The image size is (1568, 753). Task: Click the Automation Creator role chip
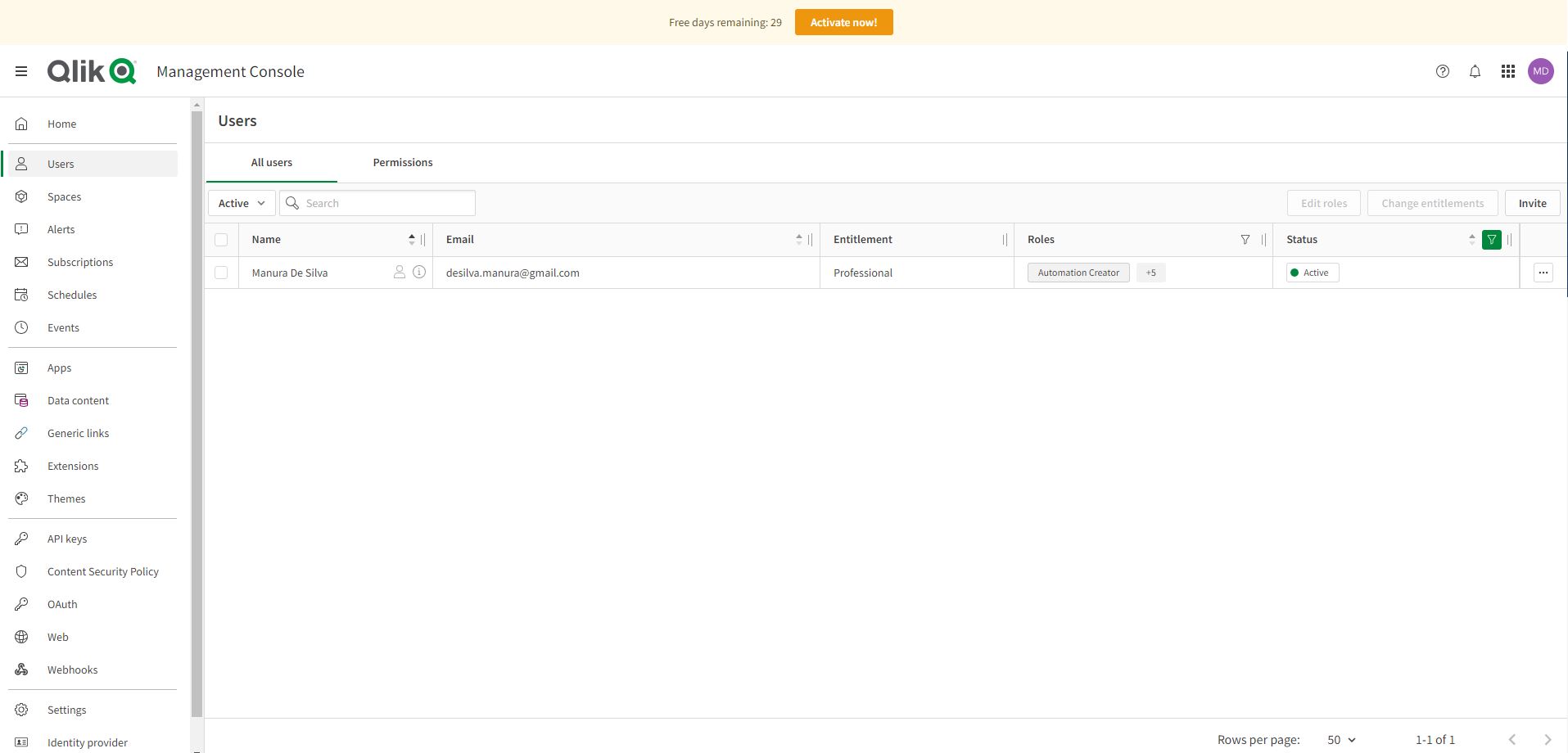1078,273
